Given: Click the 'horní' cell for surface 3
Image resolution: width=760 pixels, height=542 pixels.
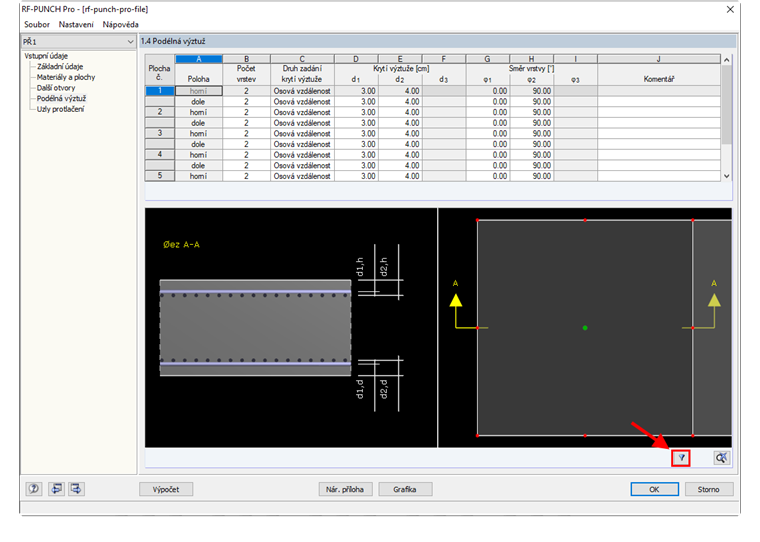Looking at the screenshot, I should (x=199, y=133).
